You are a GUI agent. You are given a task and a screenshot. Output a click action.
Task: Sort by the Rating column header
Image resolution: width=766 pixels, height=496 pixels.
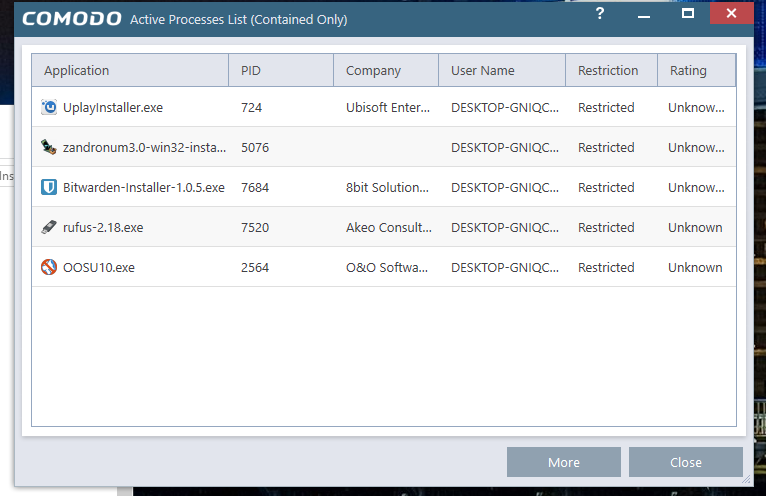pos(697,70)
